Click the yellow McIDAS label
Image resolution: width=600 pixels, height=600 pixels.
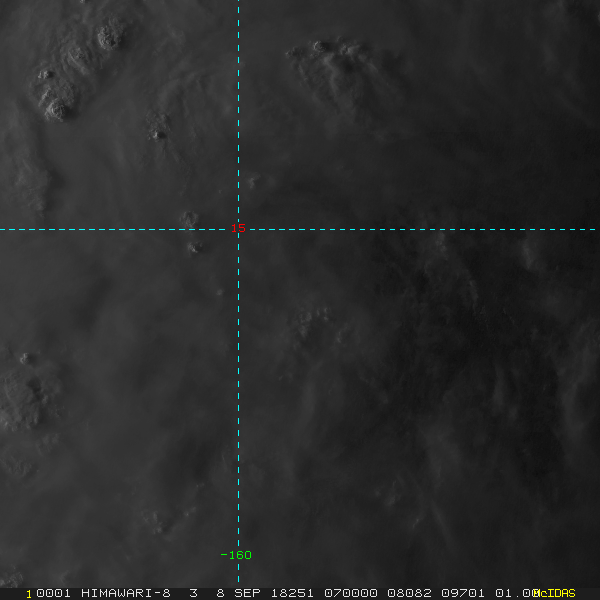(554, 593)
